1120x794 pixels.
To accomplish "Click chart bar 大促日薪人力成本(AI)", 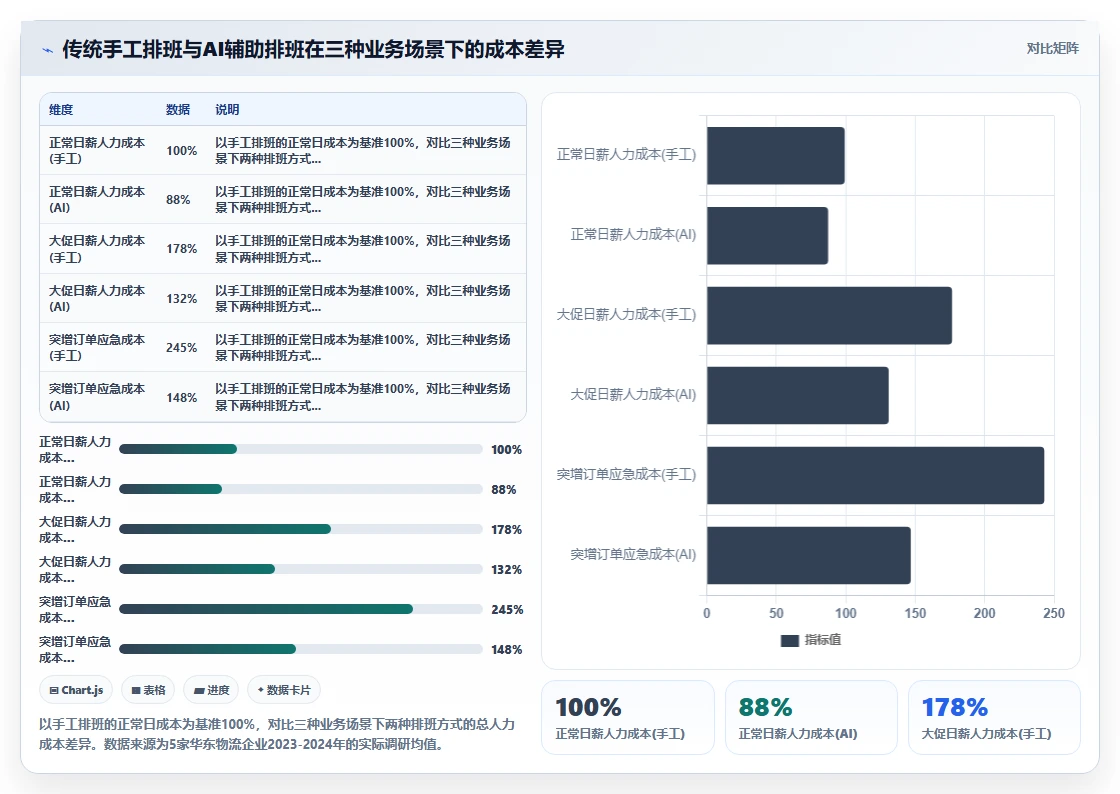I will [798, 396].
